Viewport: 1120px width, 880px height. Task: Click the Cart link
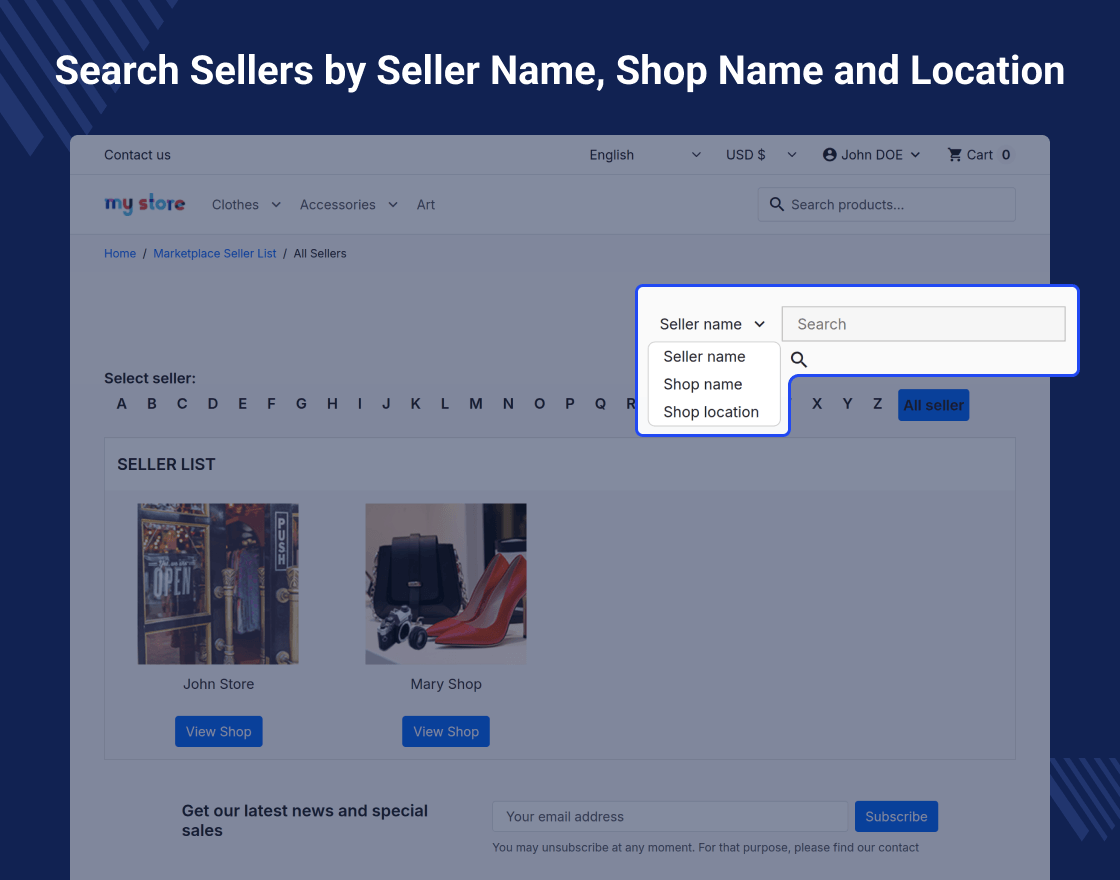[979, 155]
